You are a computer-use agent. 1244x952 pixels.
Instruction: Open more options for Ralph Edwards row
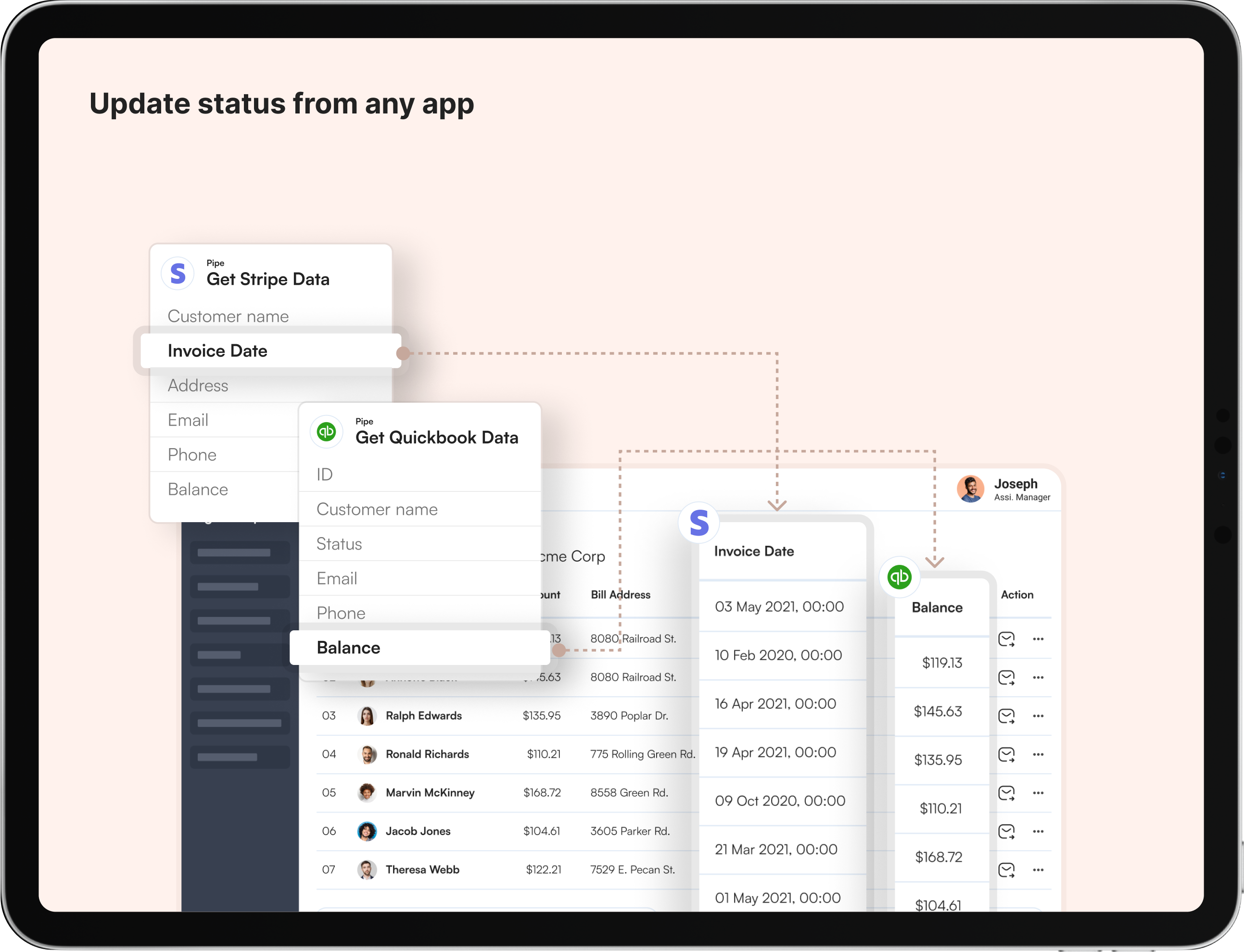click(1038, 716)
